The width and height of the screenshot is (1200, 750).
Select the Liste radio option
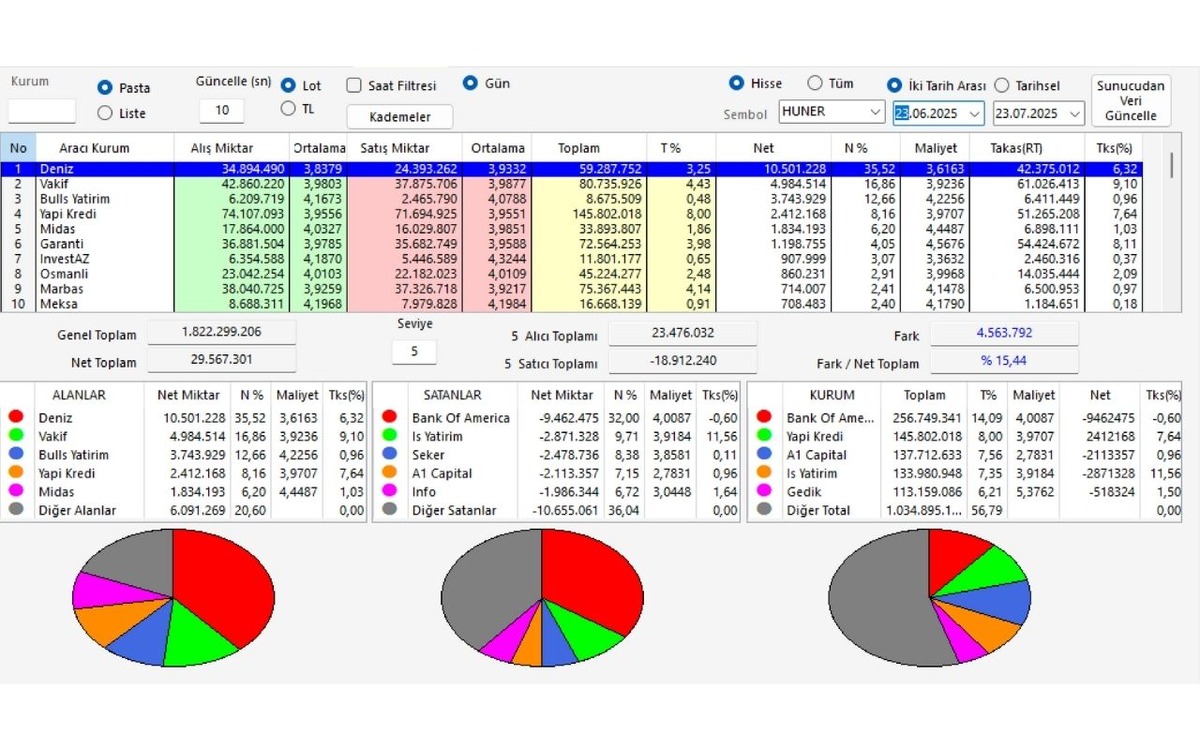click(105, 113)
